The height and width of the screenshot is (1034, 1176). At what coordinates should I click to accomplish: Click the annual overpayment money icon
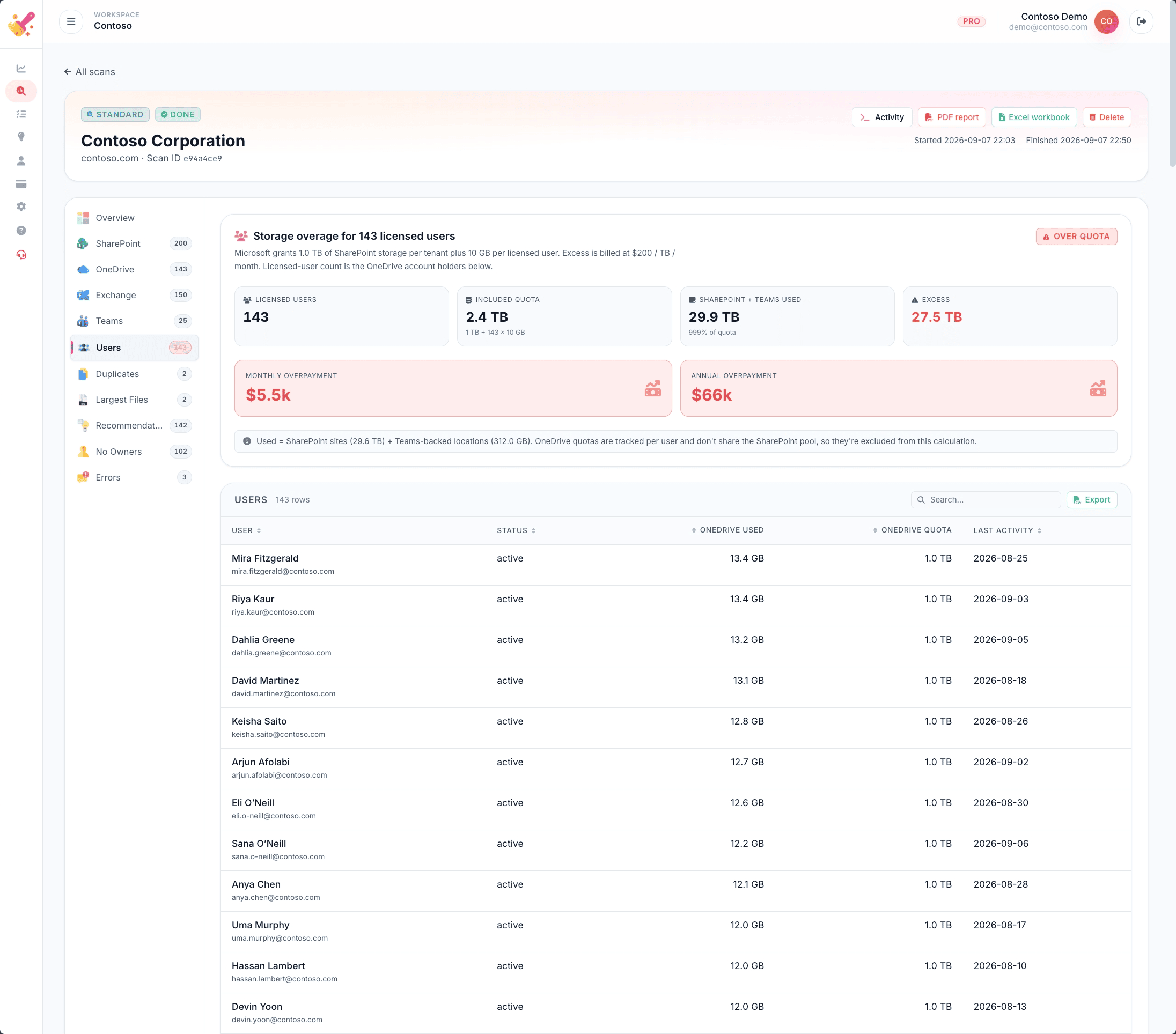click(x=1098, y=388)
